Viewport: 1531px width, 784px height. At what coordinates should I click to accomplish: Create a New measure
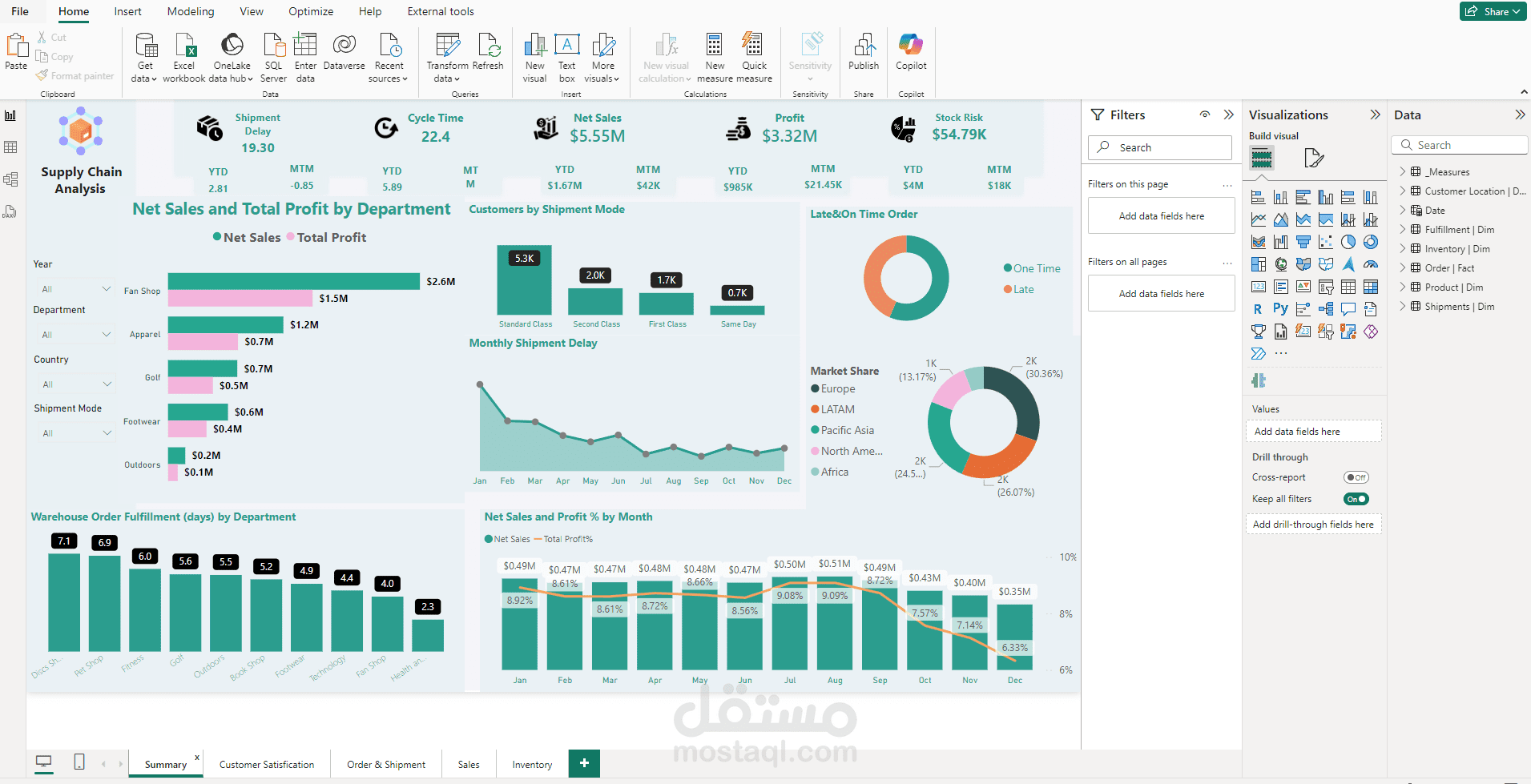point(715,58)
